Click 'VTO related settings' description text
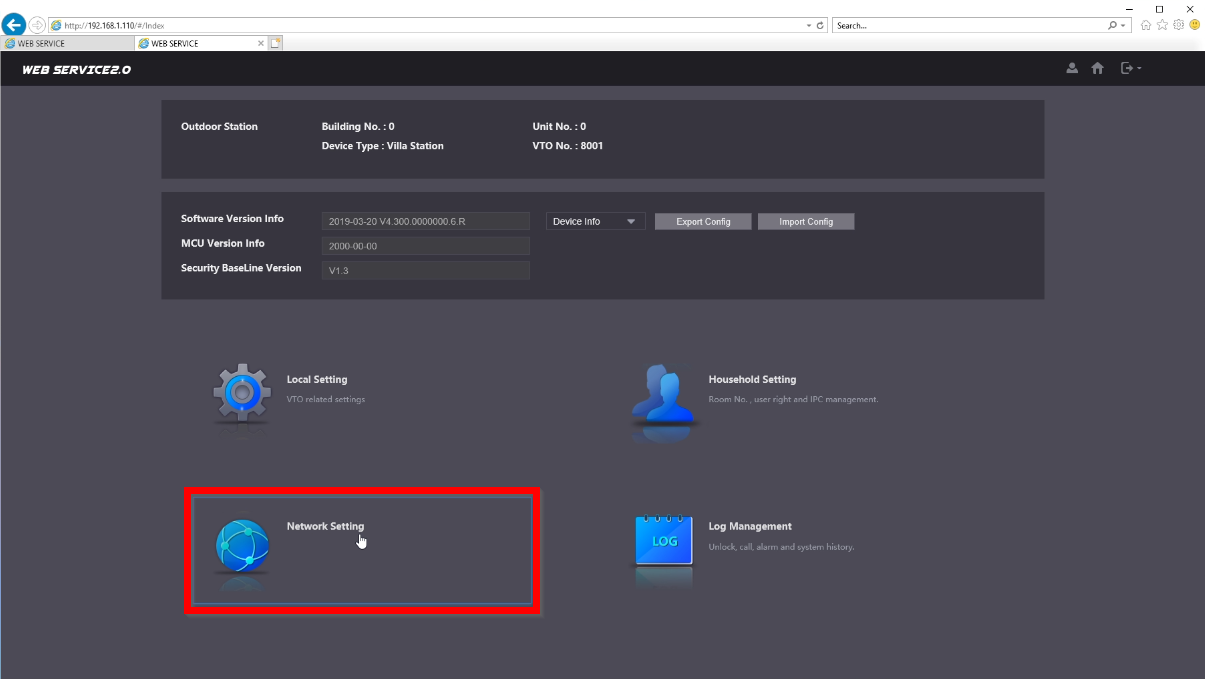Image resolution: width=1205 pixels, height=679 pixels. tap(326, 399)
